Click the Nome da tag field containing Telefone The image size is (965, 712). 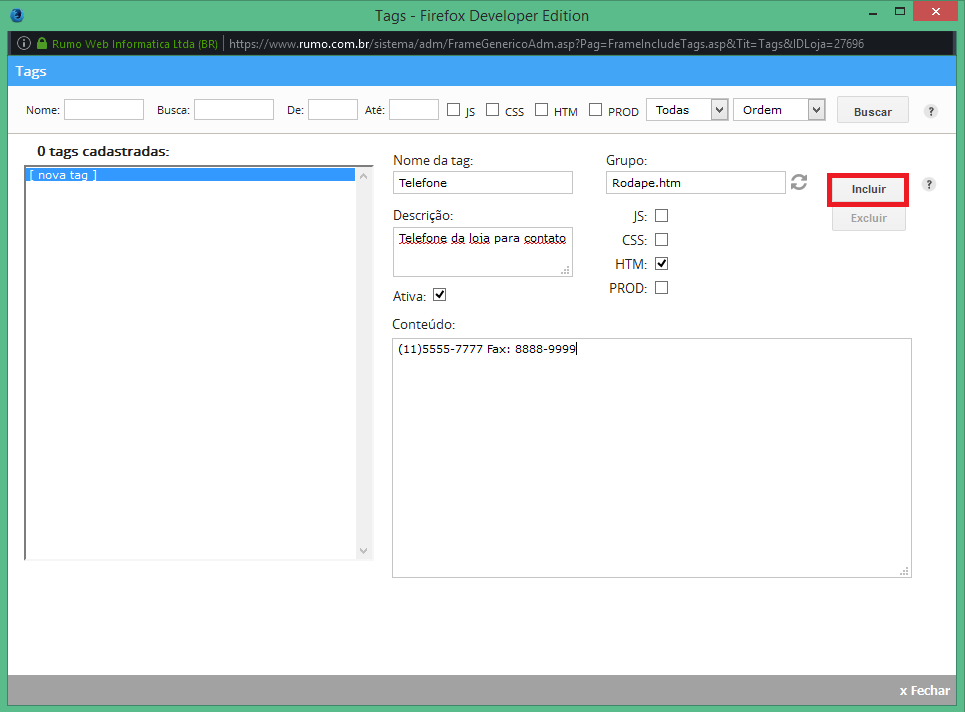[482, 183]
